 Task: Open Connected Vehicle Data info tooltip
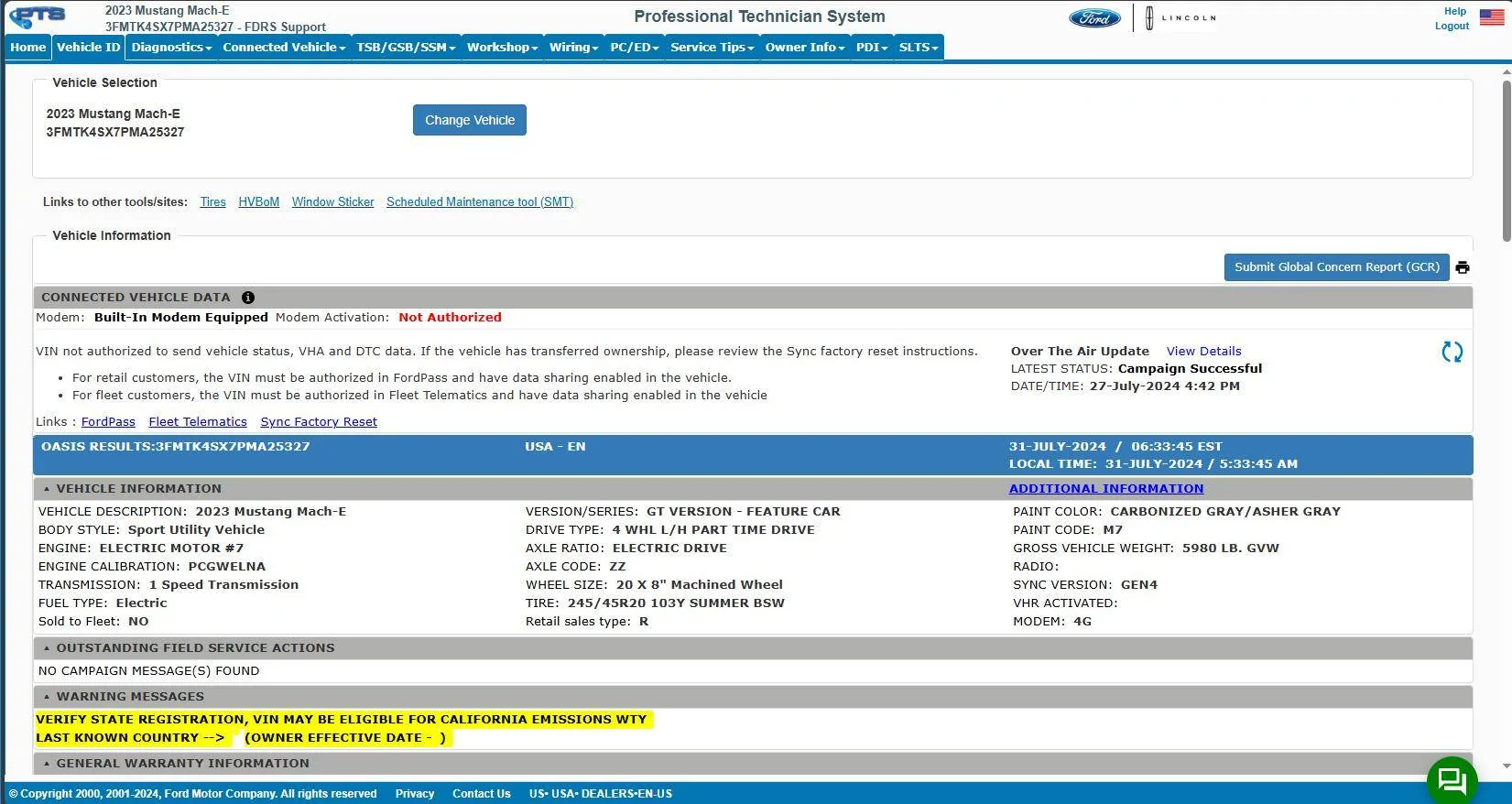248,298
